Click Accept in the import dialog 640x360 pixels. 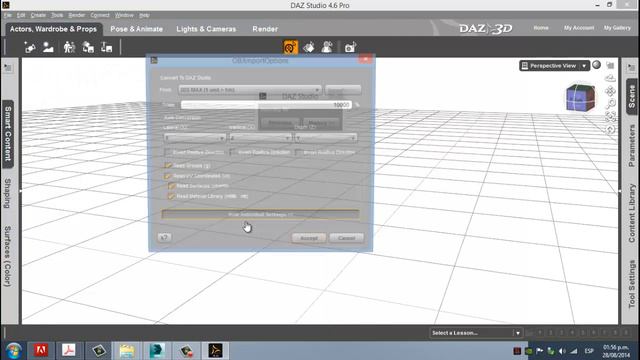pos(309,238)
